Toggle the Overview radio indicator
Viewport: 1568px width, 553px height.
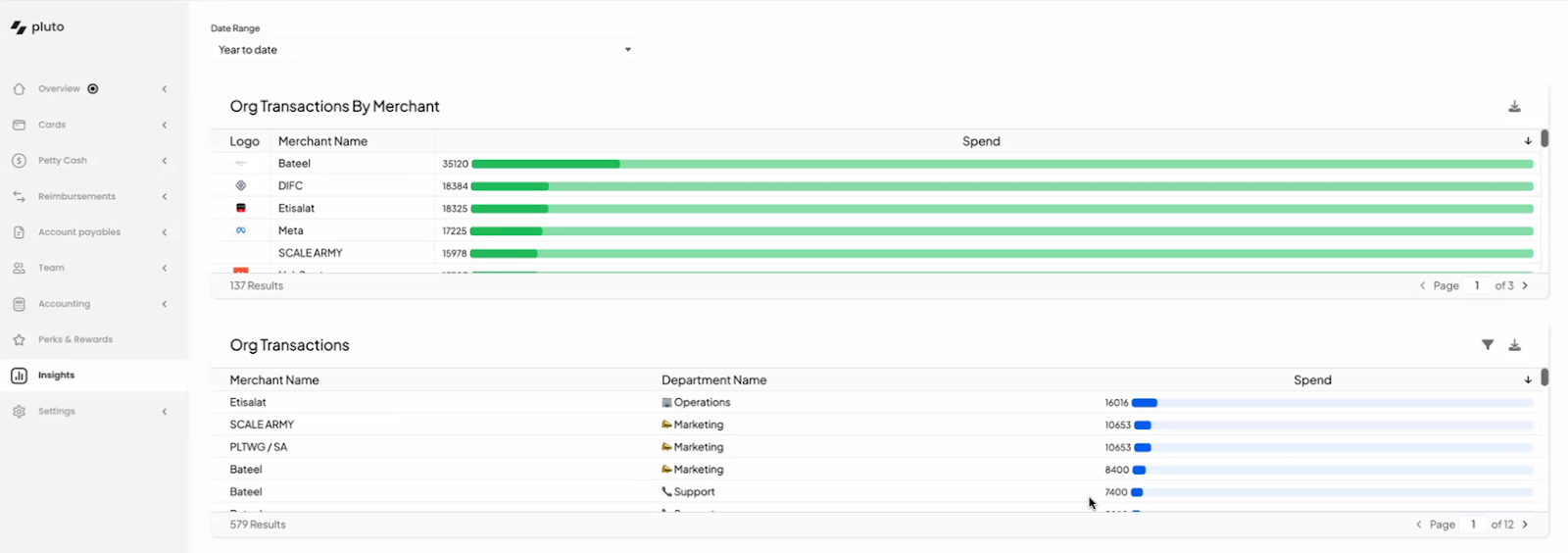point(93,89)
